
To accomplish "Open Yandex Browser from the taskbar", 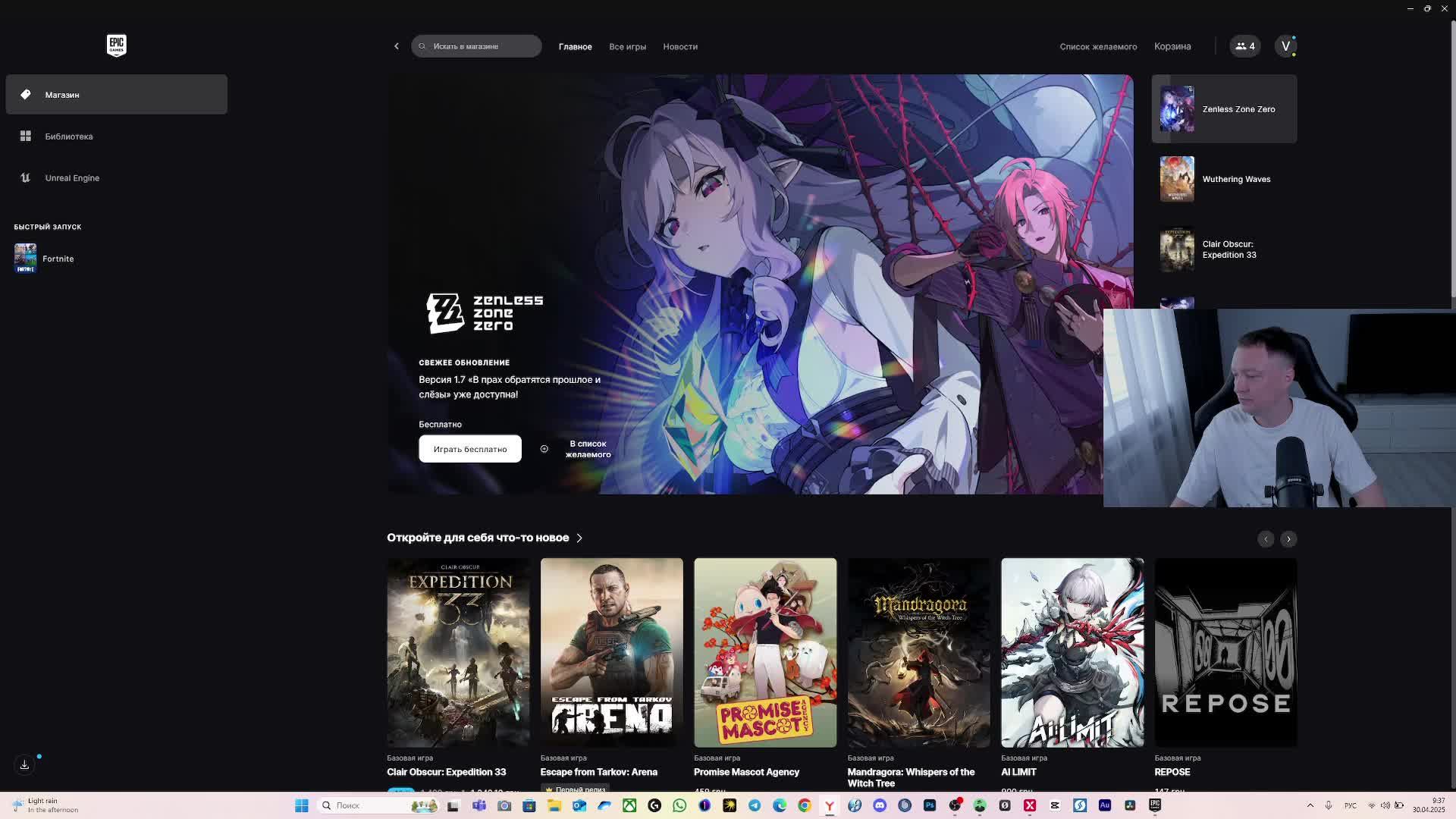I will 830,805.
